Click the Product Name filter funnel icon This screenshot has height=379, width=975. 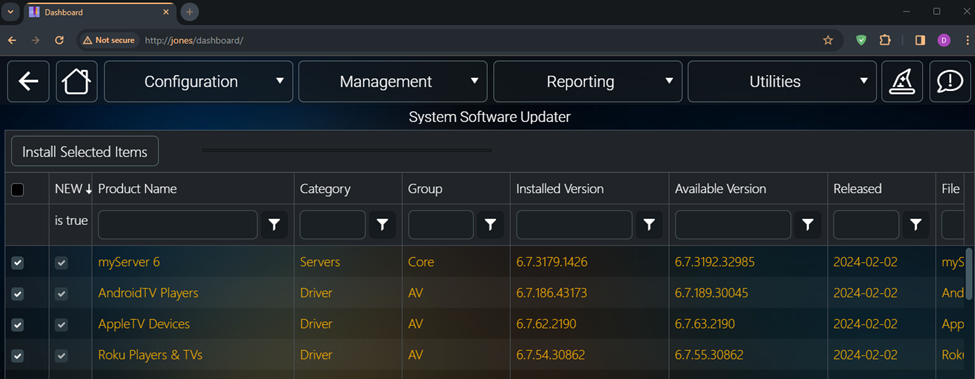tap(274, 225)
